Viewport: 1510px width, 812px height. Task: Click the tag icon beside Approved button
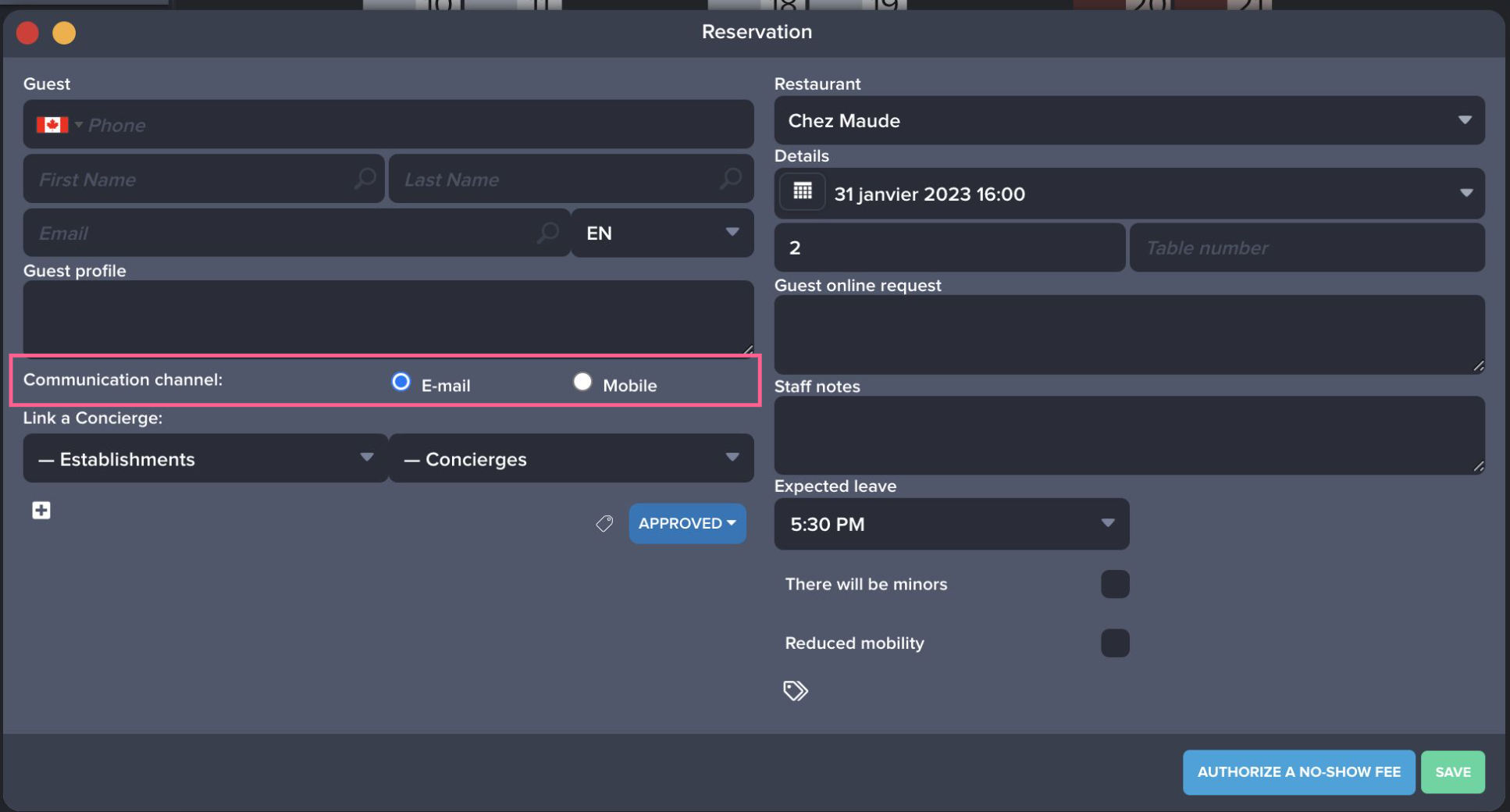tap(604, 523)
